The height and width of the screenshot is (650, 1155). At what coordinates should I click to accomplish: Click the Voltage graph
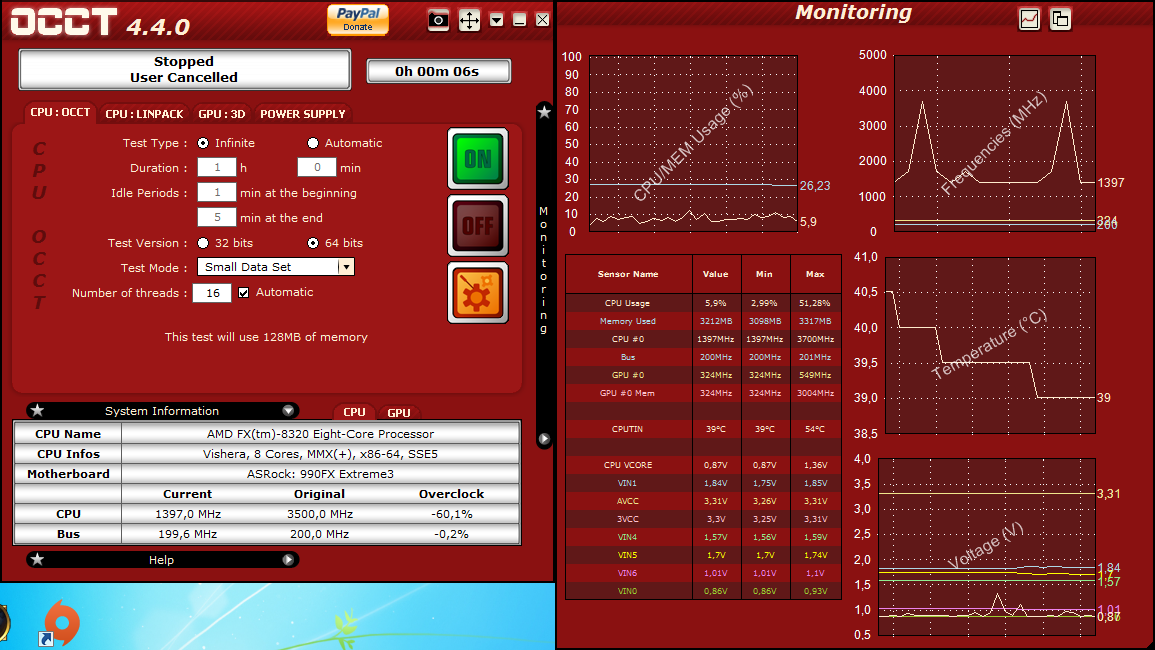[x=987, y=547]
